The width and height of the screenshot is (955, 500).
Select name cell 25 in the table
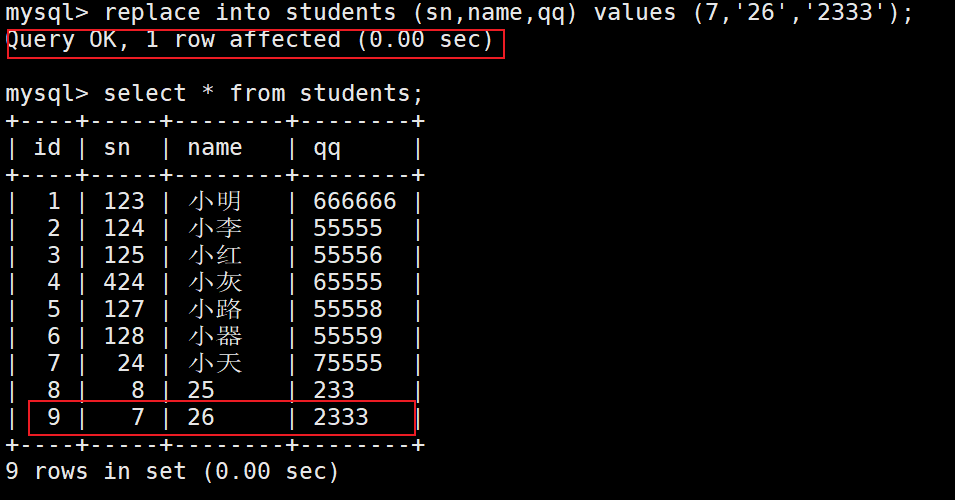click(x=201, y=390)
